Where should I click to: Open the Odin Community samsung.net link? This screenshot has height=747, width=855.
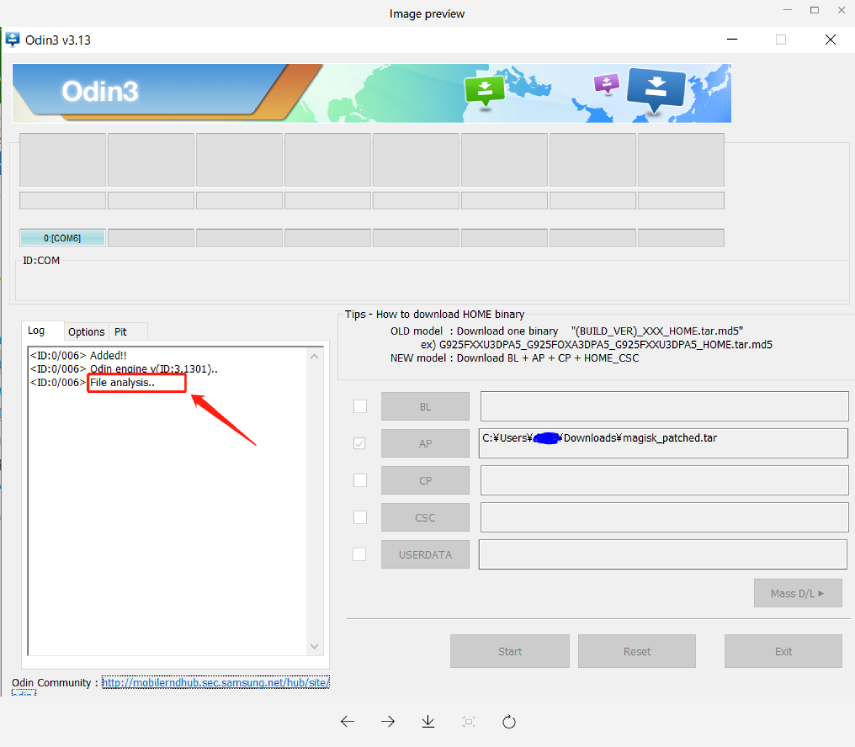(x=216, y=683)
